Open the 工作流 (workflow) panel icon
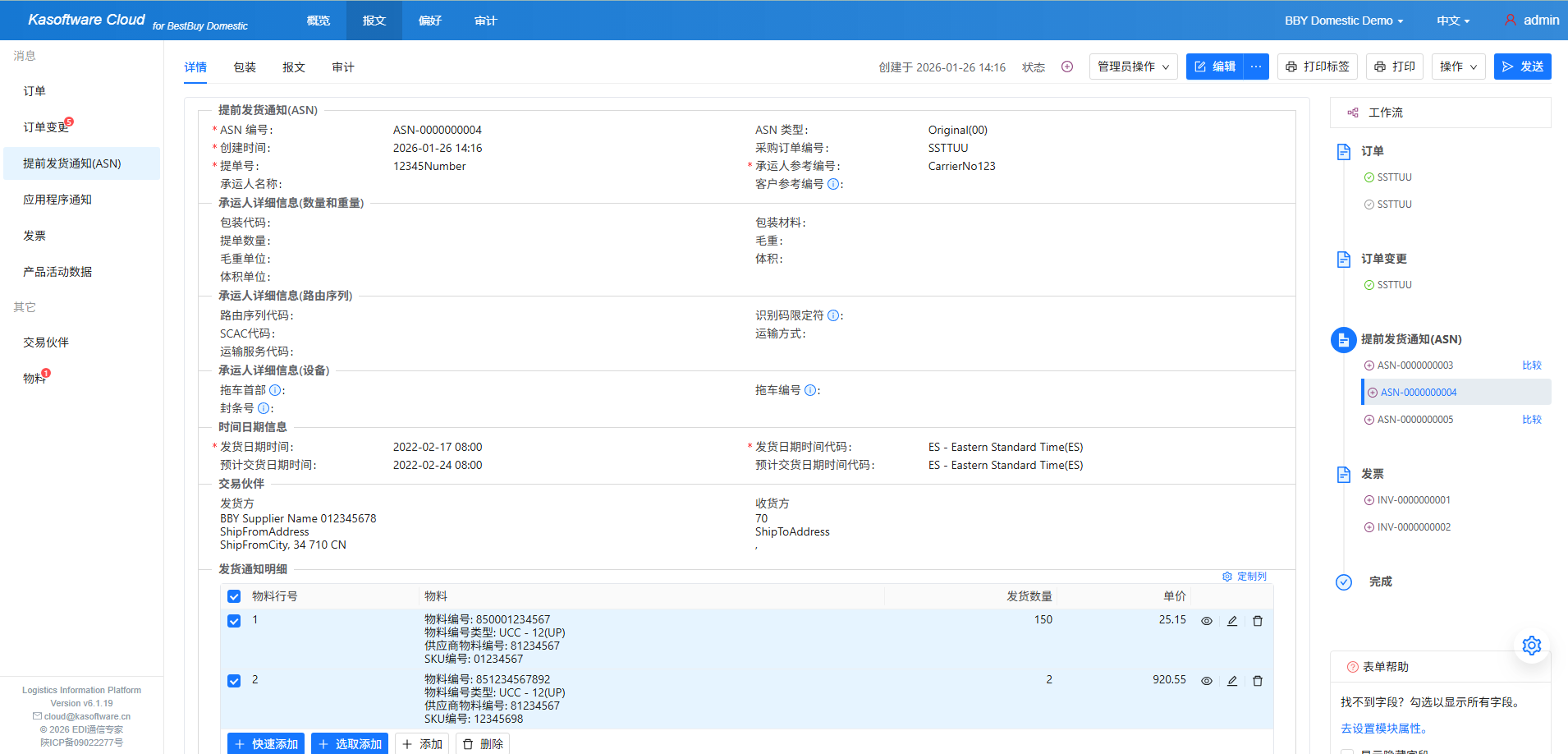Viewport: 1568px width, 754px height. [x=1352, y=112]
